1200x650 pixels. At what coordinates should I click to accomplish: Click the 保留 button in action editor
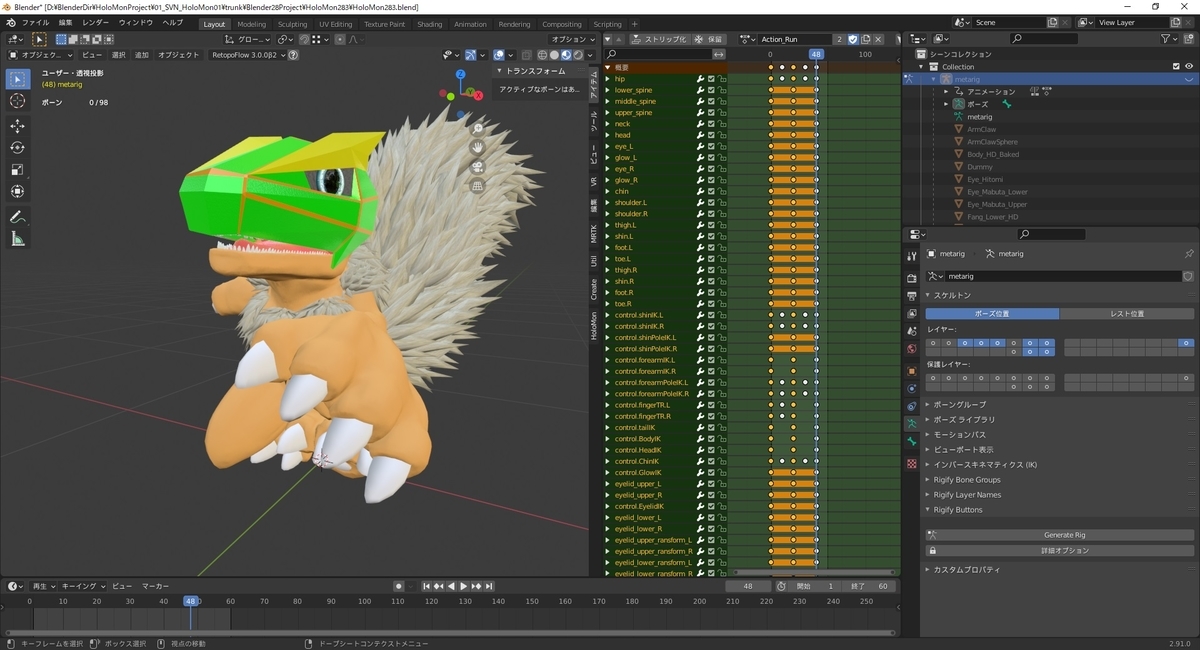tap(709, 39)
